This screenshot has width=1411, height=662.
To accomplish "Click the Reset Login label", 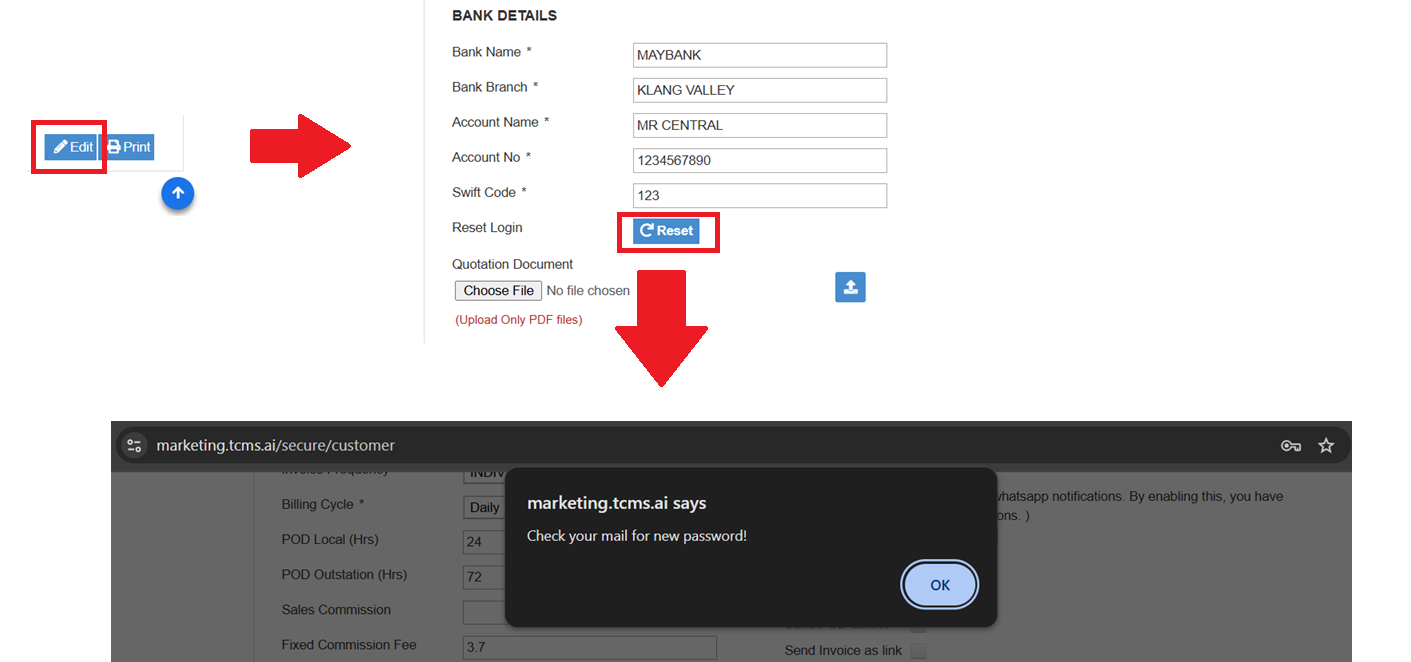I will 487,228.
